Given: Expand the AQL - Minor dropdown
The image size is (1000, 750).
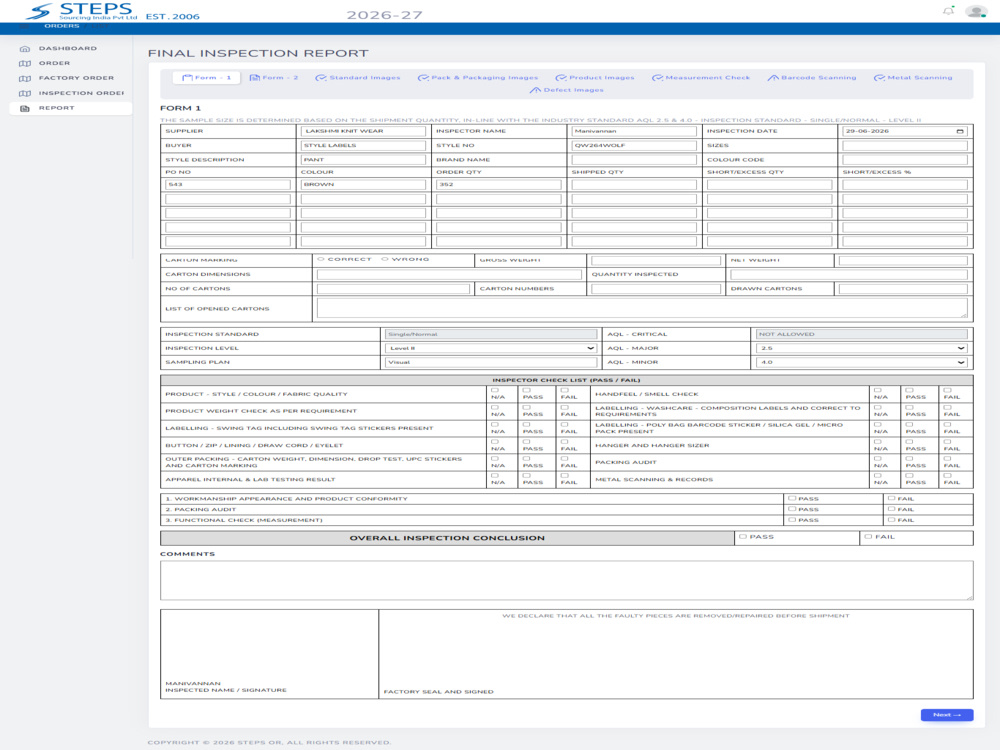Looking at the screenshot, I should [x=861, y=362].
